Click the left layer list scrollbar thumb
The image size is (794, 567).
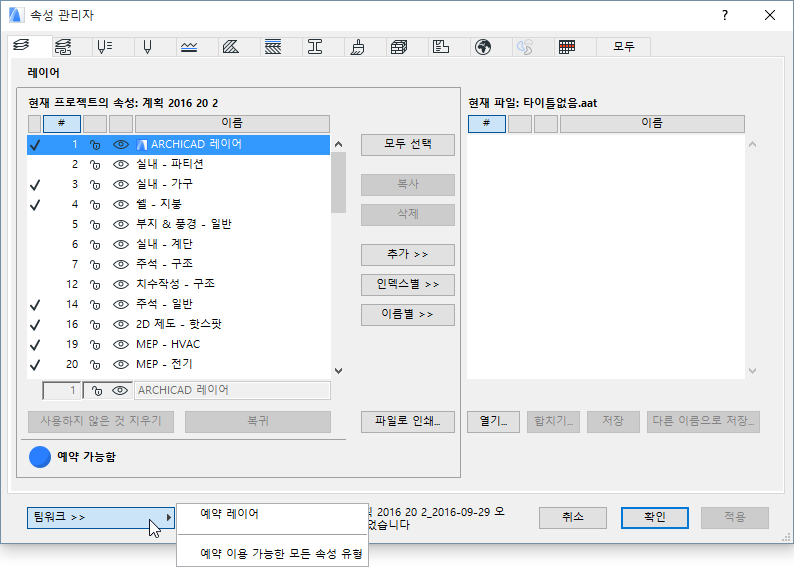coord(339,182)
